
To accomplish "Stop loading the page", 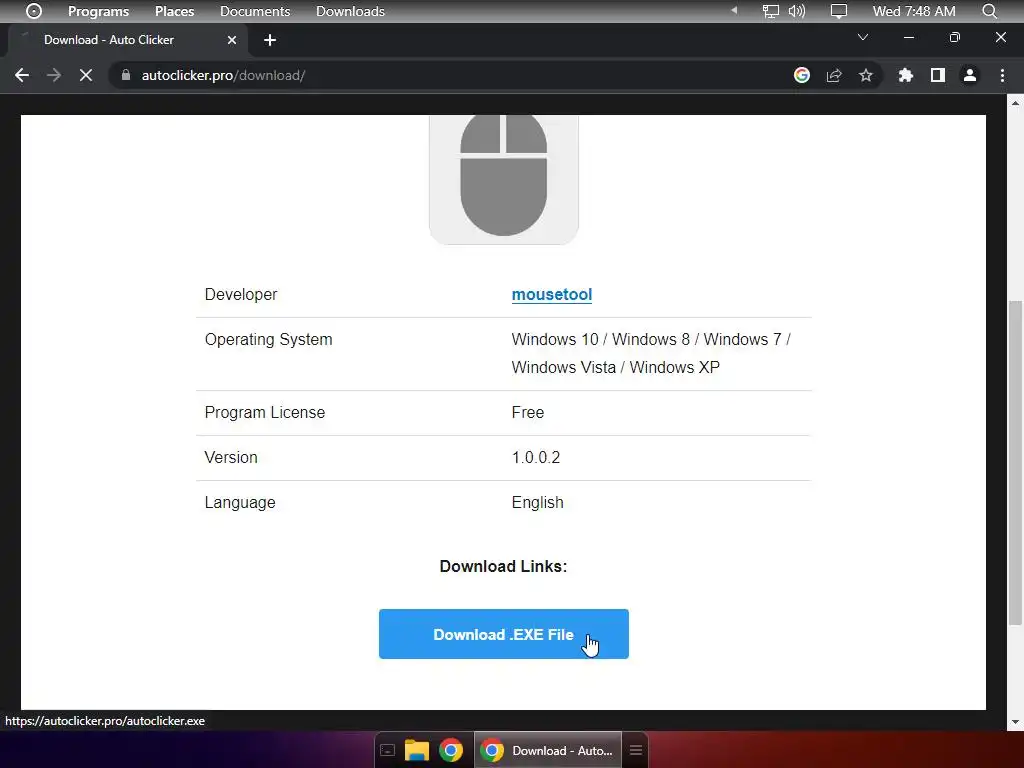I will [x=86, y=75].
